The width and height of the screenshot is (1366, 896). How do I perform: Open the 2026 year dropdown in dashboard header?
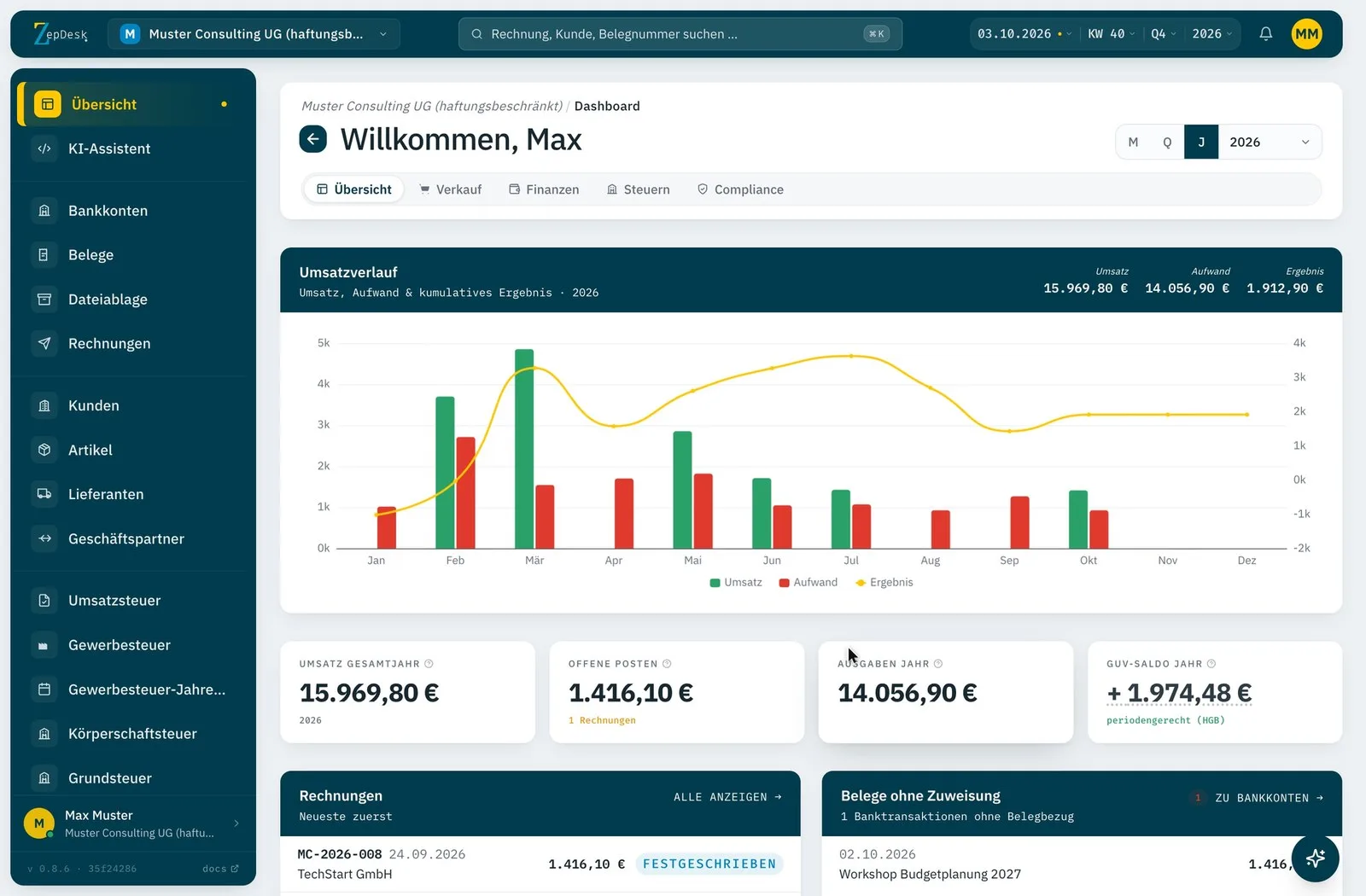tap(1270, 143)
